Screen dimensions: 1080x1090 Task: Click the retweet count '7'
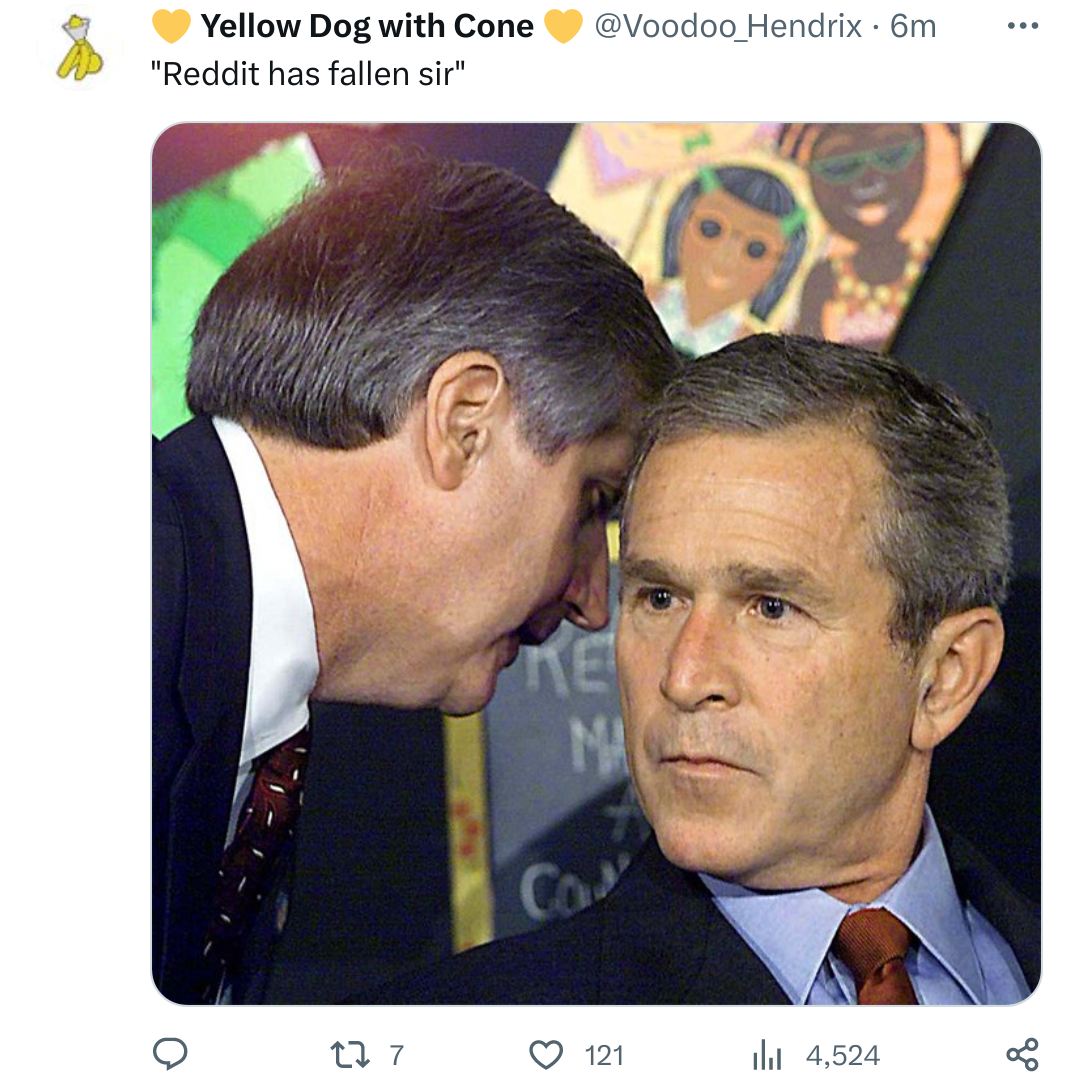[397, 1055]
